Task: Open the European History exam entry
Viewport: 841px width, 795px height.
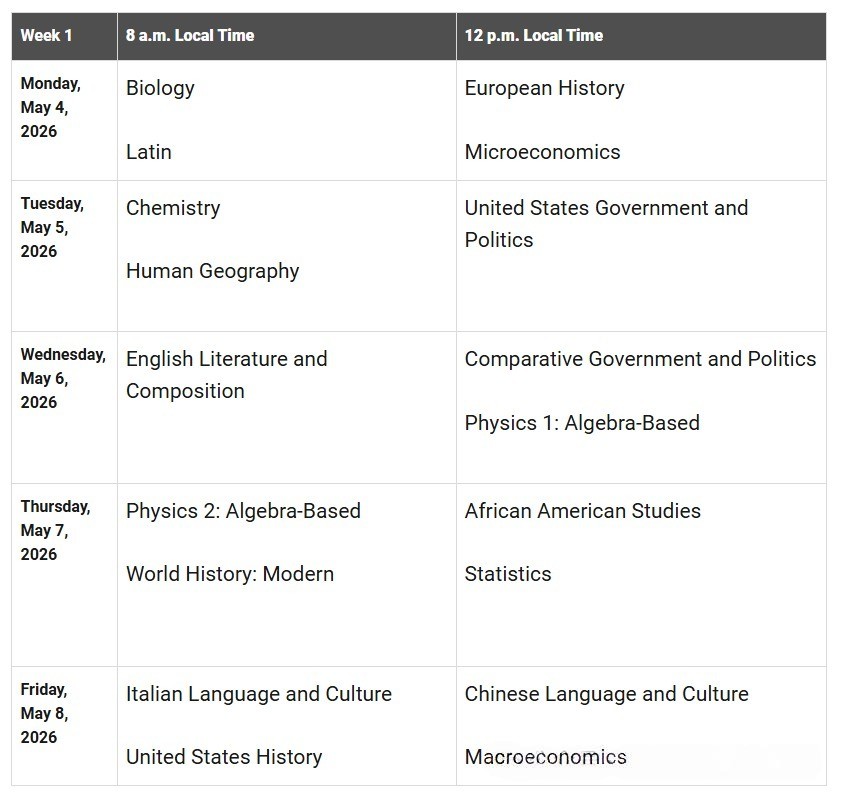Action: click(544, 88)
